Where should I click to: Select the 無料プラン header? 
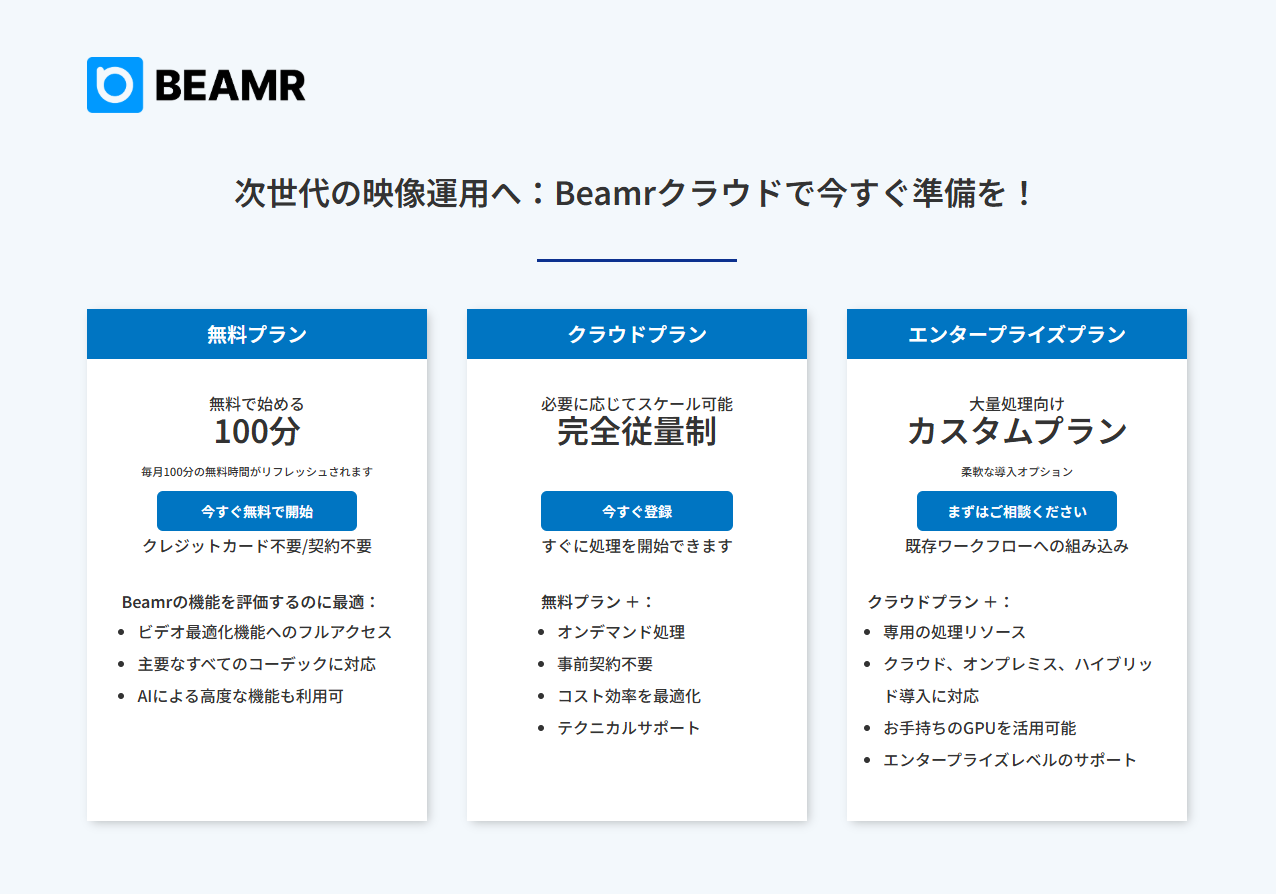[x=256, y=334]
